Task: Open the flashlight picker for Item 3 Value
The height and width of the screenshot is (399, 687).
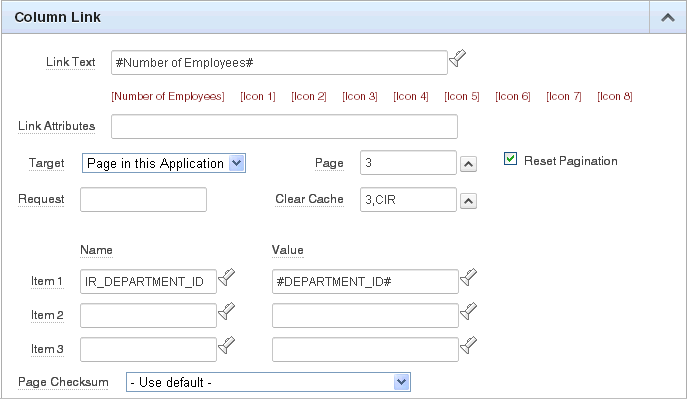Action: pos(468,345)
